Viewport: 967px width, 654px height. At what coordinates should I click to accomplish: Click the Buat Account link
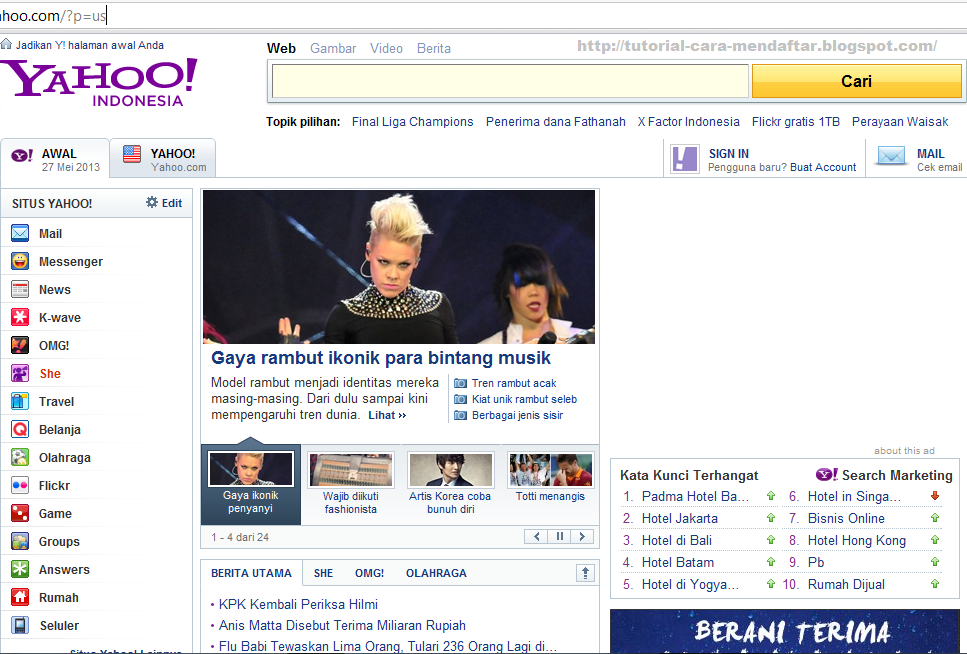[x=823, y=167]
